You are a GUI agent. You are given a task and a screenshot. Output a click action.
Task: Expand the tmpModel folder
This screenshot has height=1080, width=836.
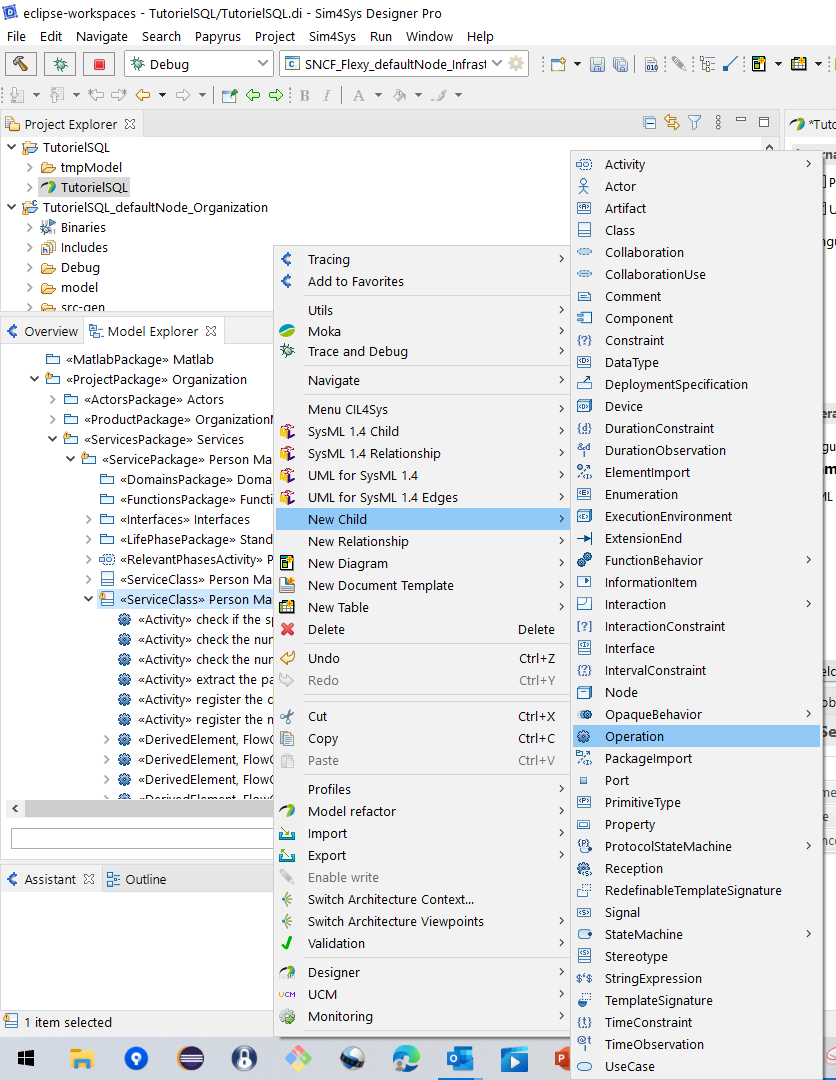(30, 167)
